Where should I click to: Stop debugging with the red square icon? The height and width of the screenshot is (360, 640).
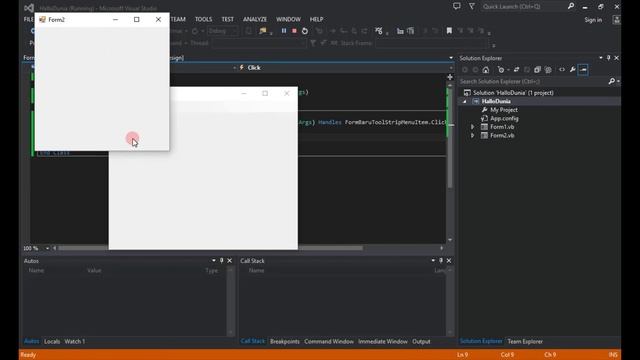294,31
